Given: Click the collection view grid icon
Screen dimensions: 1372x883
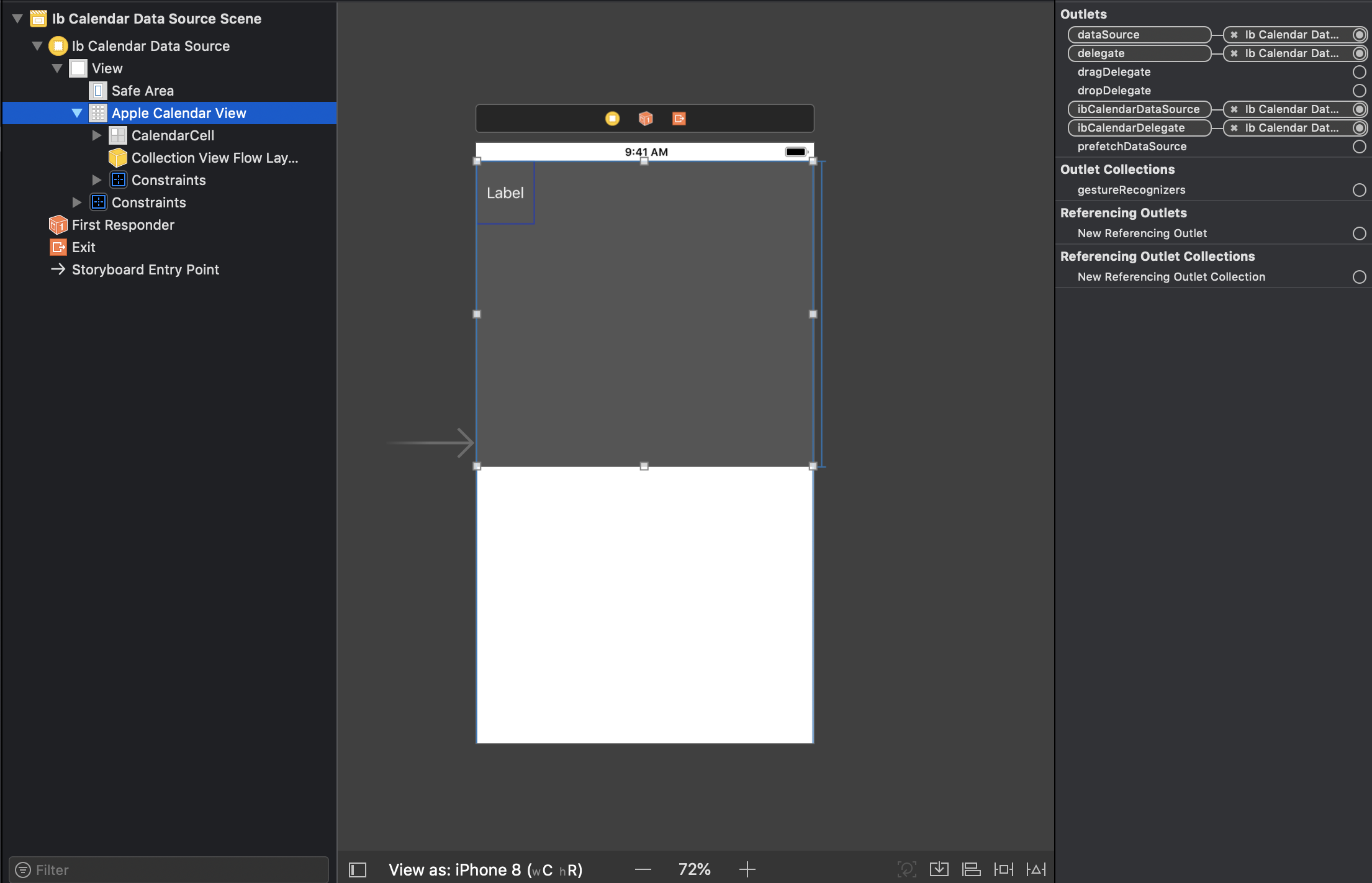Looking at the screenshot, I should tap(98, 113).
